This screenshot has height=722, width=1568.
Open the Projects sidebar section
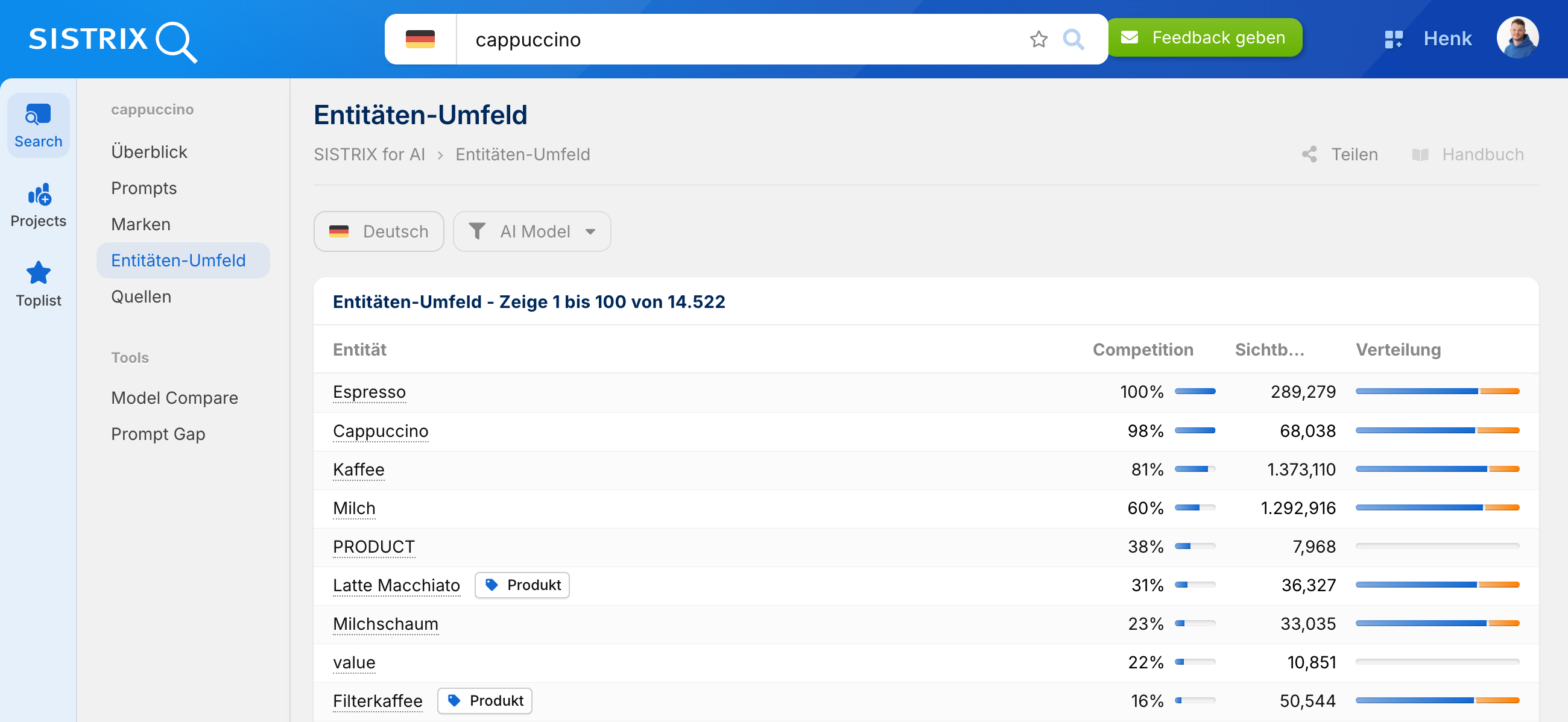pyautogui.click(x=39, y=206)
